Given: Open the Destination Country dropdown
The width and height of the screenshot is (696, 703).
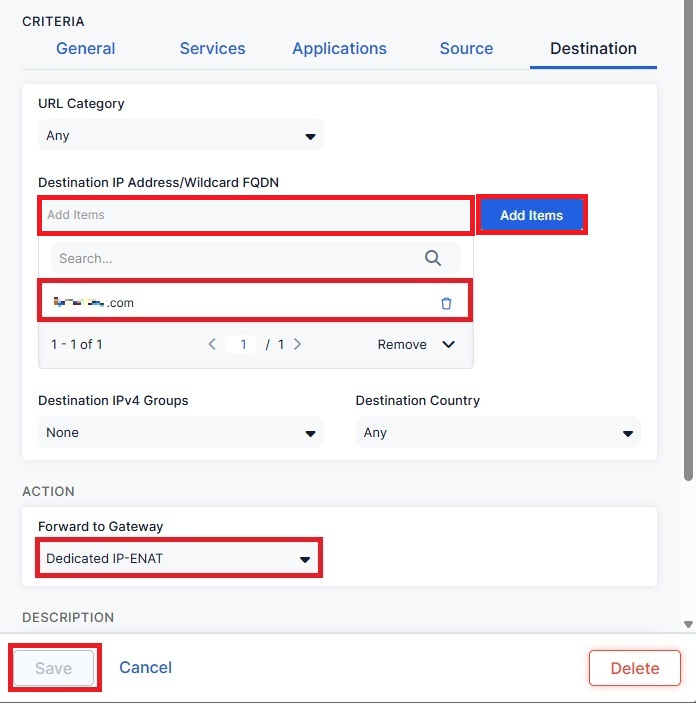Looking at the screenshot, I should 498,433.
